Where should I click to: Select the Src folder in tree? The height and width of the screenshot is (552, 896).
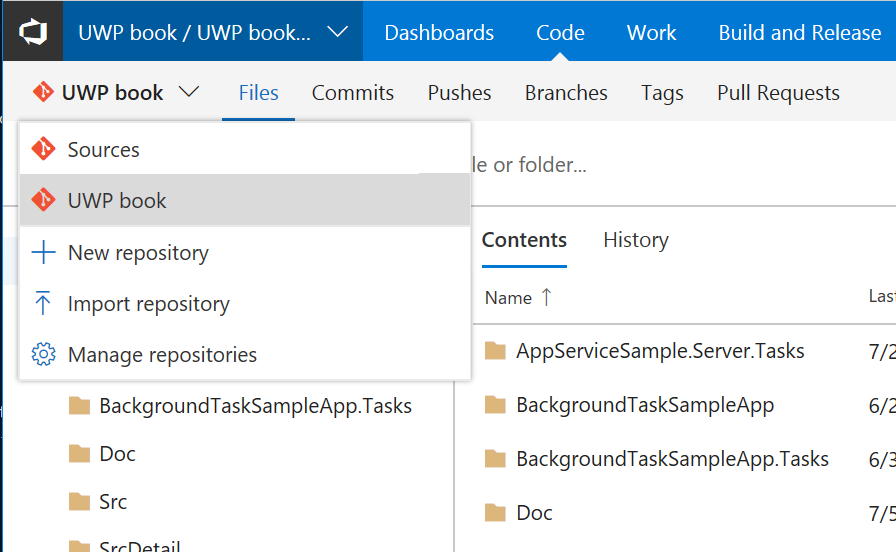[113, 502]
